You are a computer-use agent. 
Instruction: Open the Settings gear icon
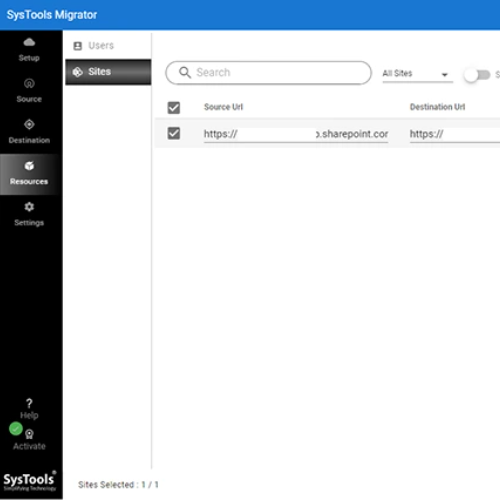(29, 207)
